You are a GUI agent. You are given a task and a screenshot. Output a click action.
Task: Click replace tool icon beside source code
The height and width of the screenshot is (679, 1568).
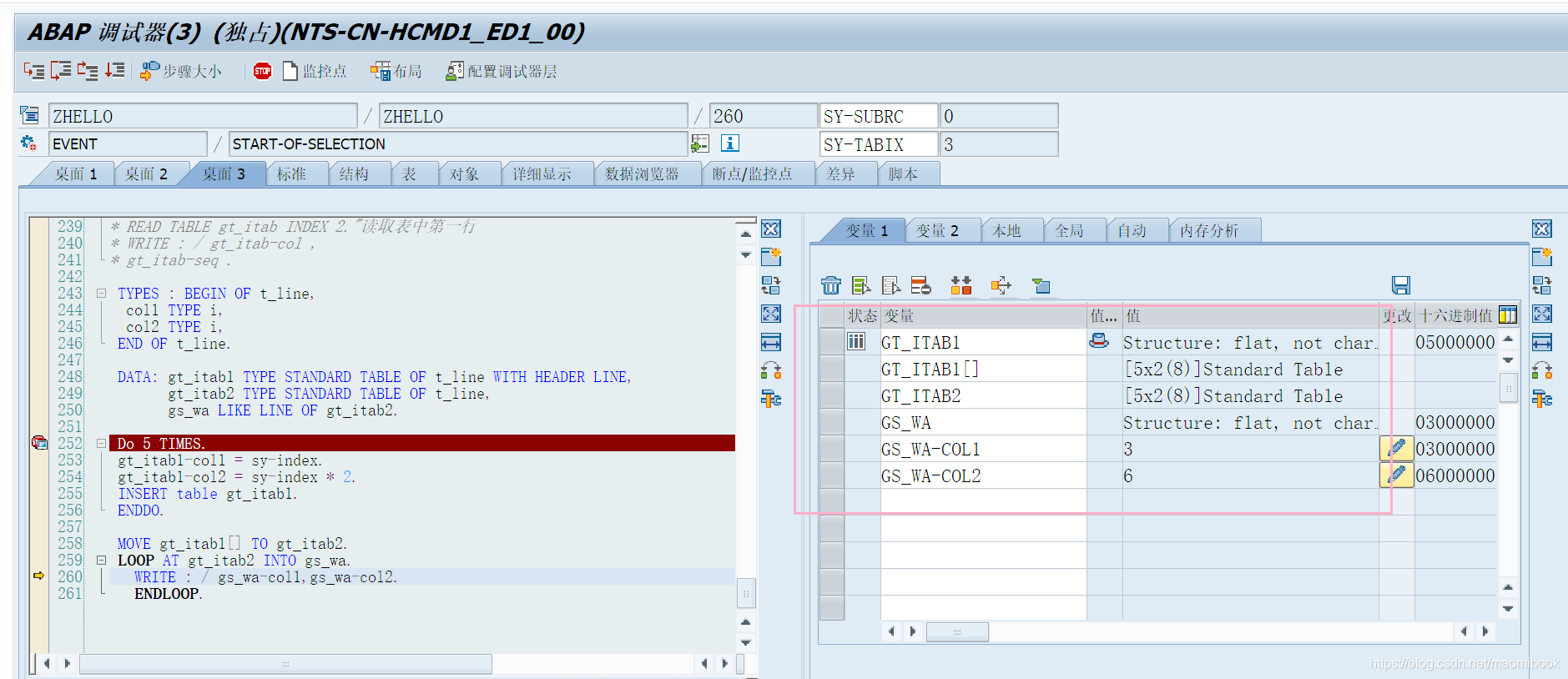[771, 285]
